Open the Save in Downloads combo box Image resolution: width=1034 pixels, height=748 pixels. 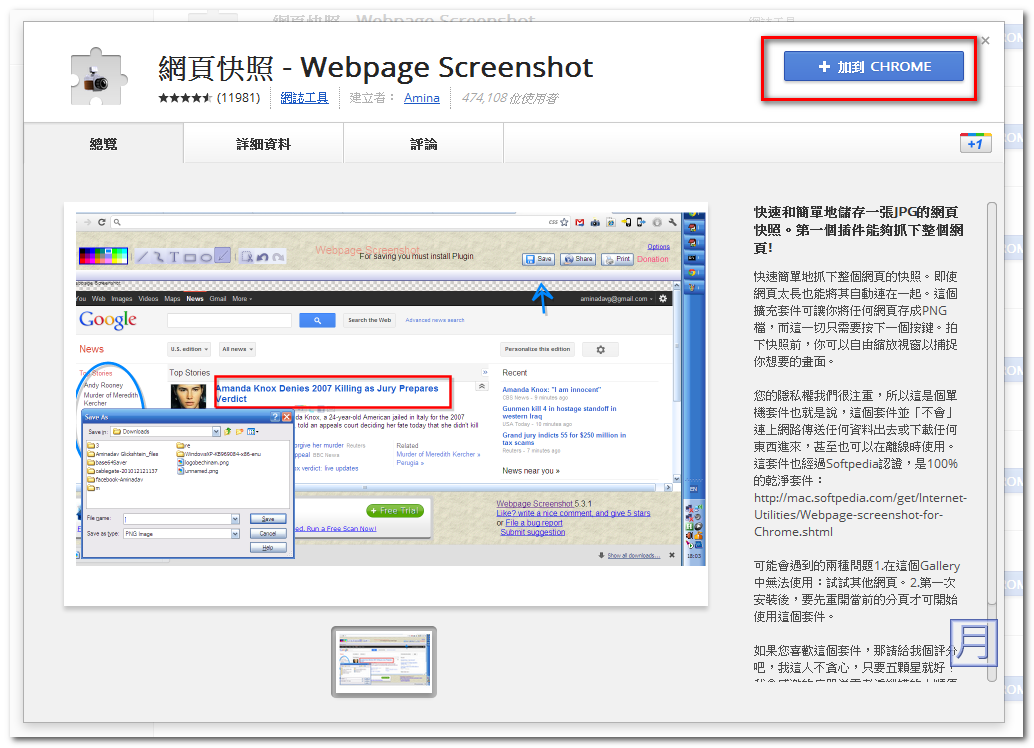tap(165, 431)
